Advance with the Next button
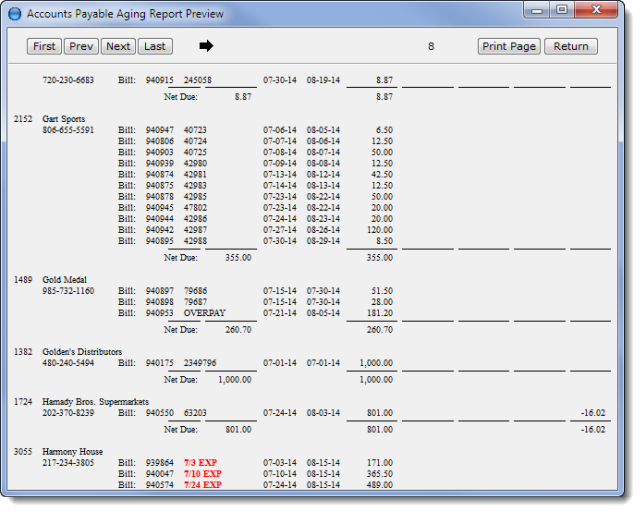The image size is (640, 512). click(x=118, y=46)
